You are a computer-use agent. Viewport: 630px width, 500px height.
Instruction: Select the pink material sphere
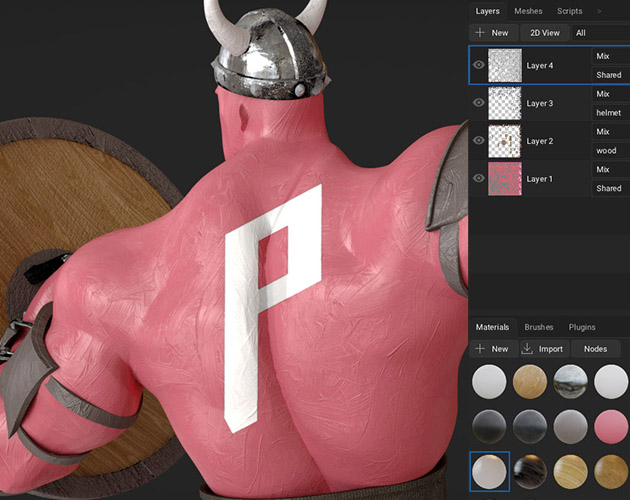click(x=611, y=427)
